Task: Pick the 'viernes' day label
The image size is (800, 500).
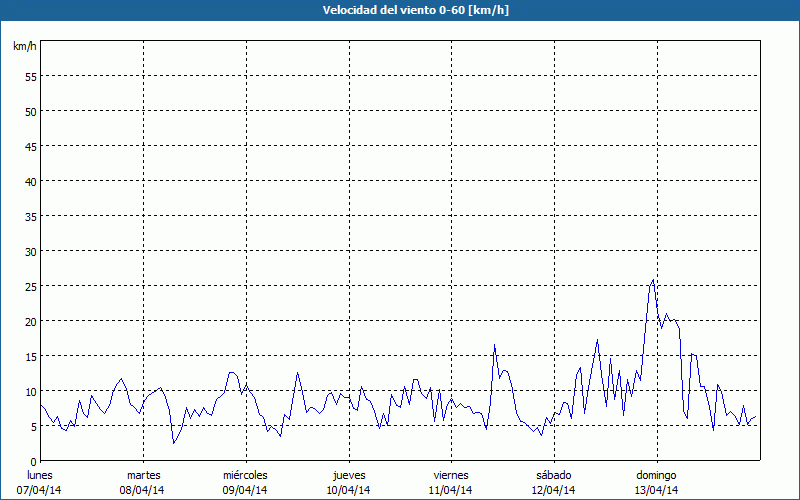Action: click(x=451, y=474)
